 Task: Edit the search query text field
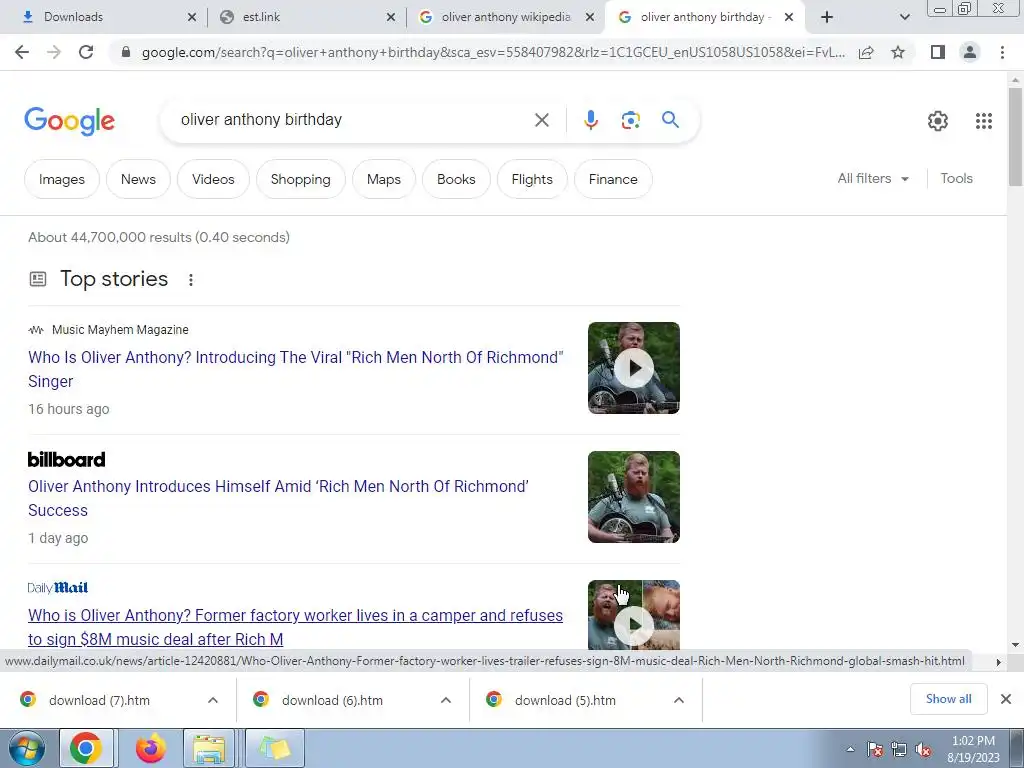353,120
